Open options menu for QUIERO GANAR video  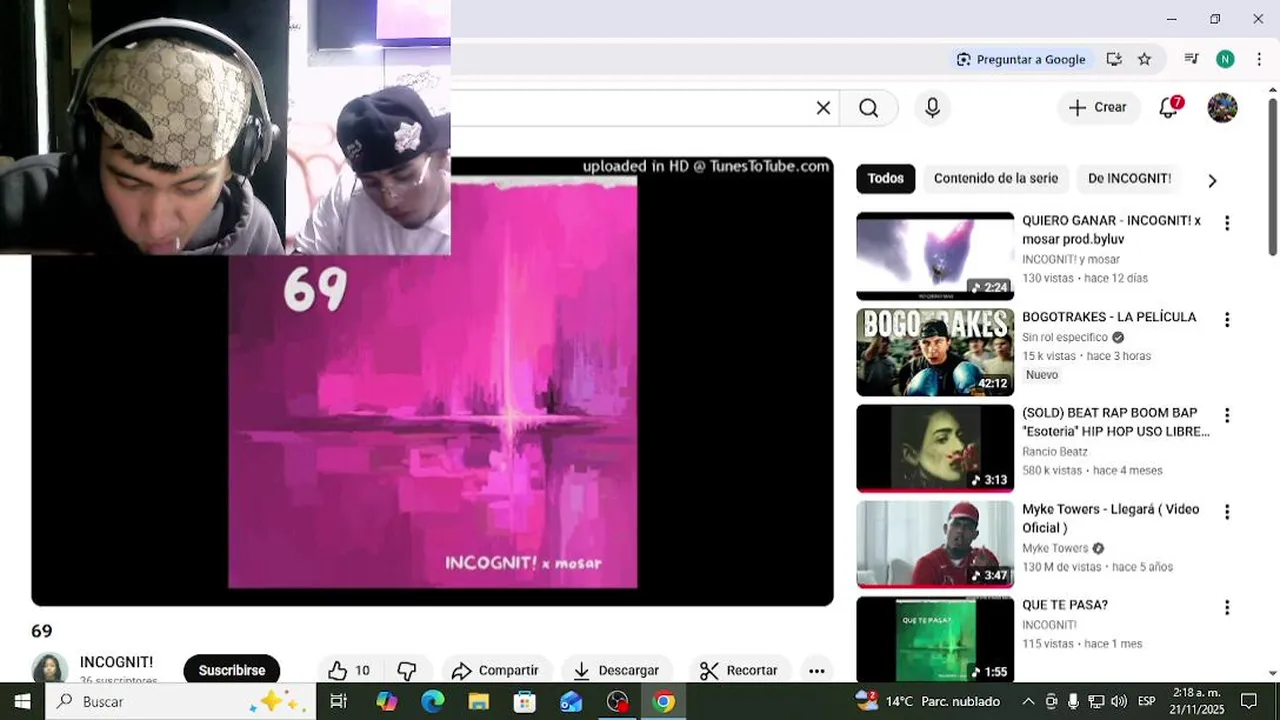click(x=1227, y=223)
